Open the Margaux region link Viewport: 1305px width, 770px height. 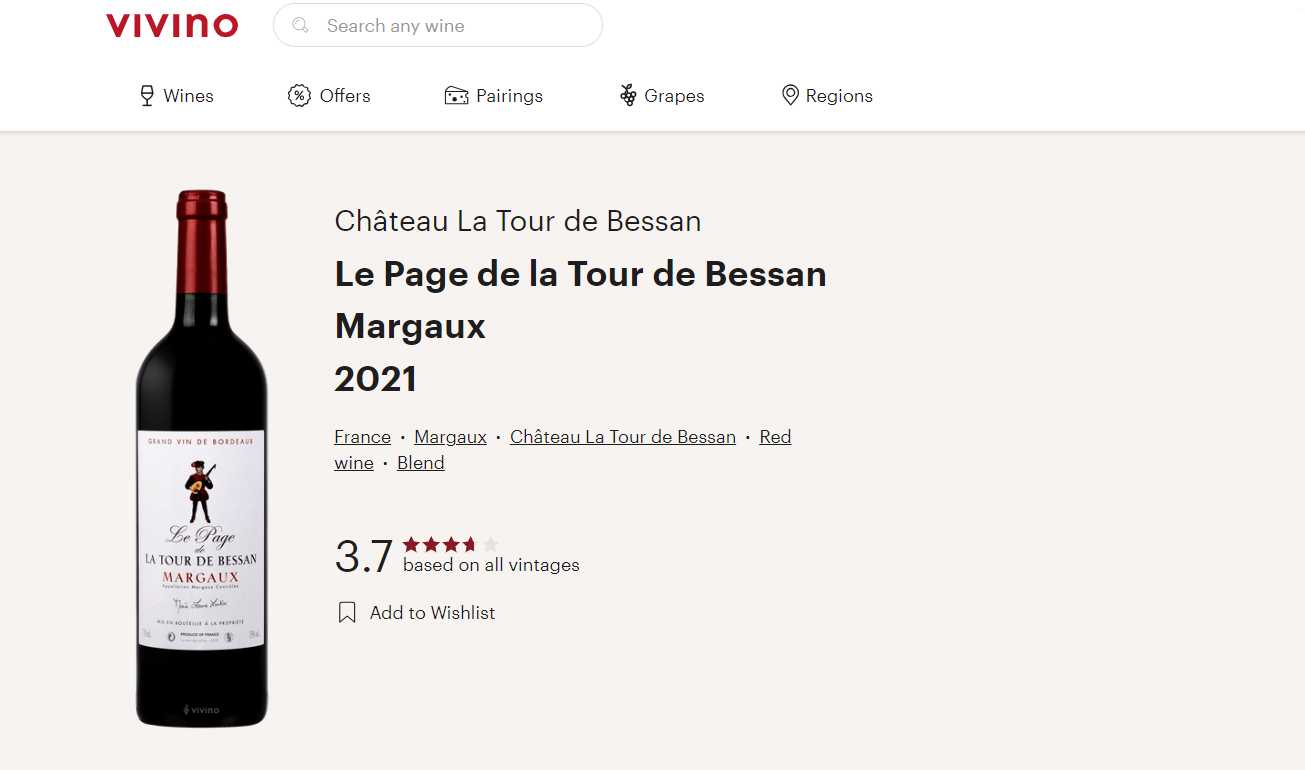click(x=450, y=437)
